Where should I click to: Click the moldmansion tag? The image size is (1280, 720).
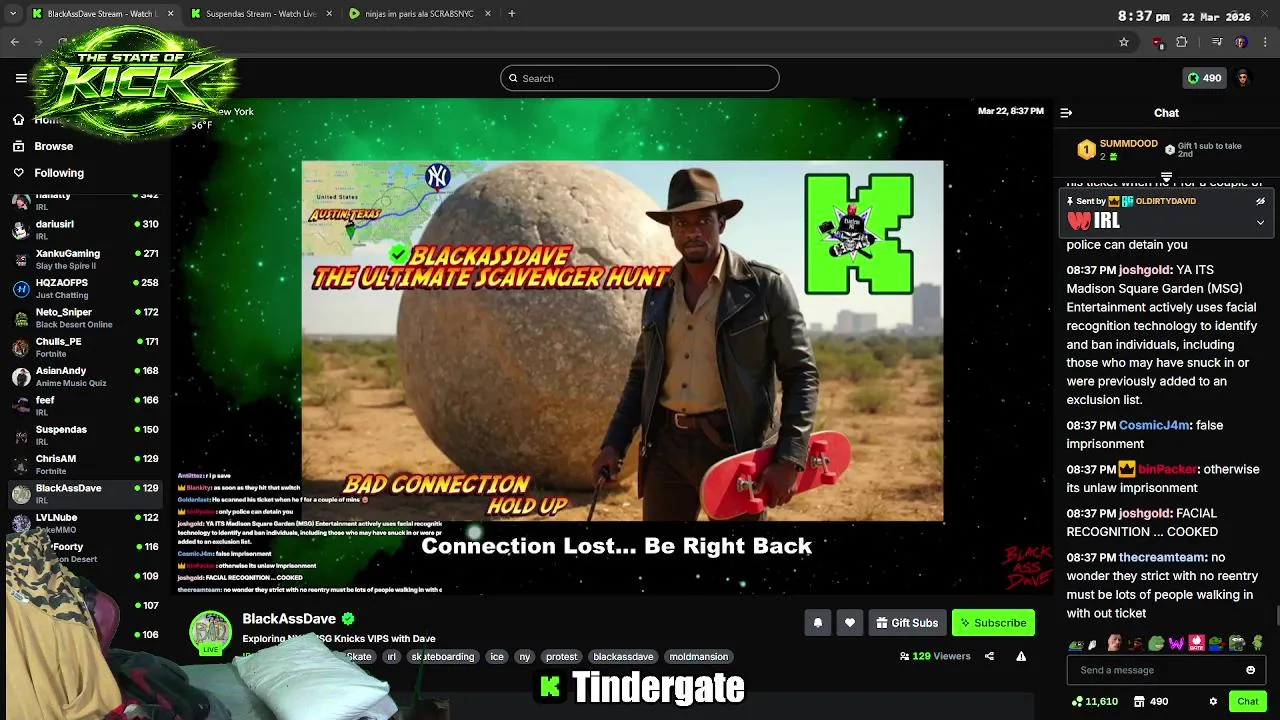coord(699,657)
